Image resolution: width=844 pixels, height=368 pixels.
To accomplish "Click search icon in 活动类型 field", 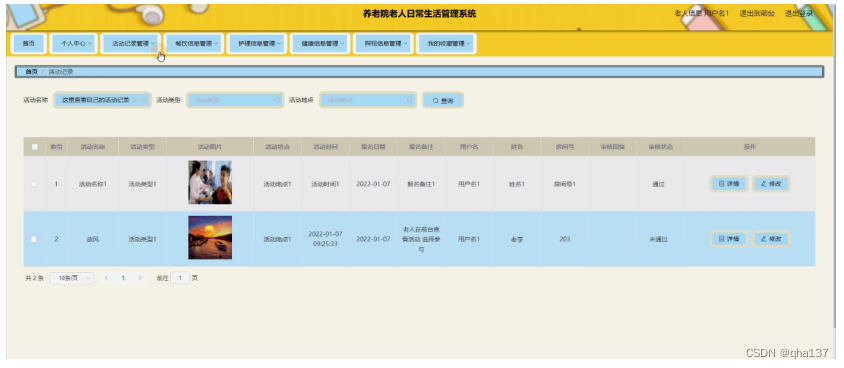I will 277,100.
